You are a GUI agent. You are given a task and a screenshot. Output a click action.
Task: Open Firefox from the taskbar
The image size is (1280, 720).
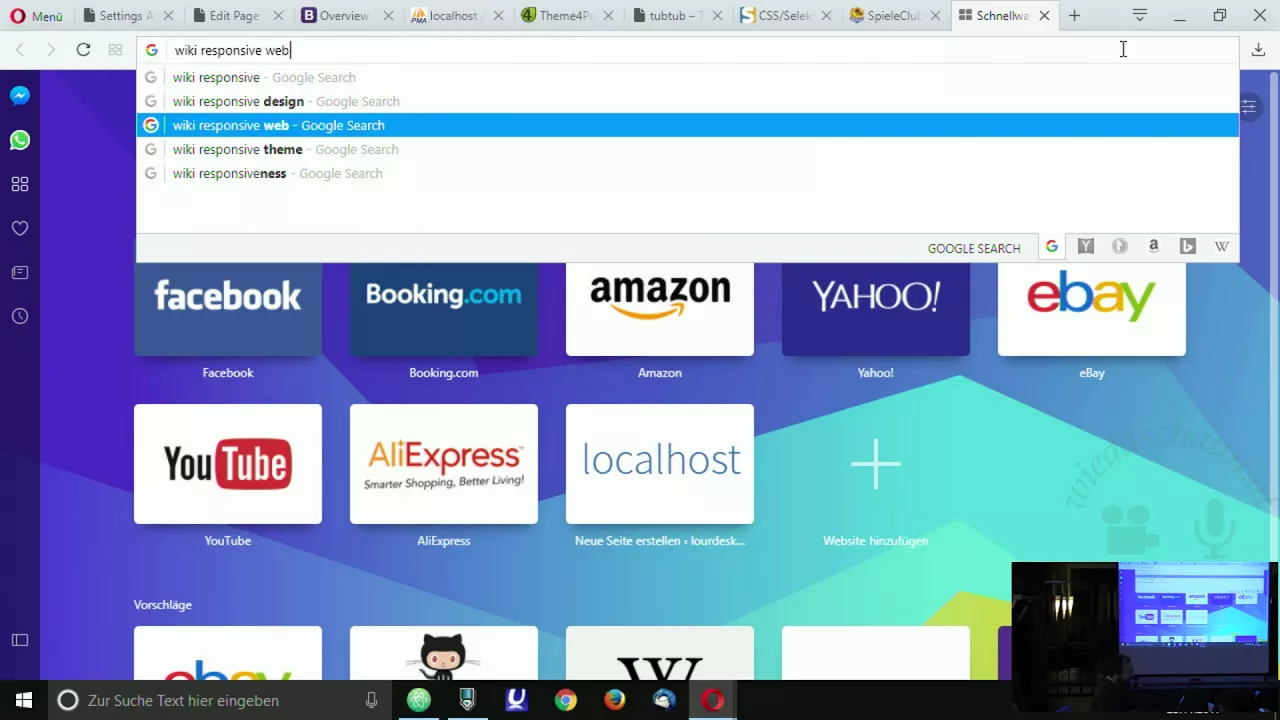[x=615, y=700]
